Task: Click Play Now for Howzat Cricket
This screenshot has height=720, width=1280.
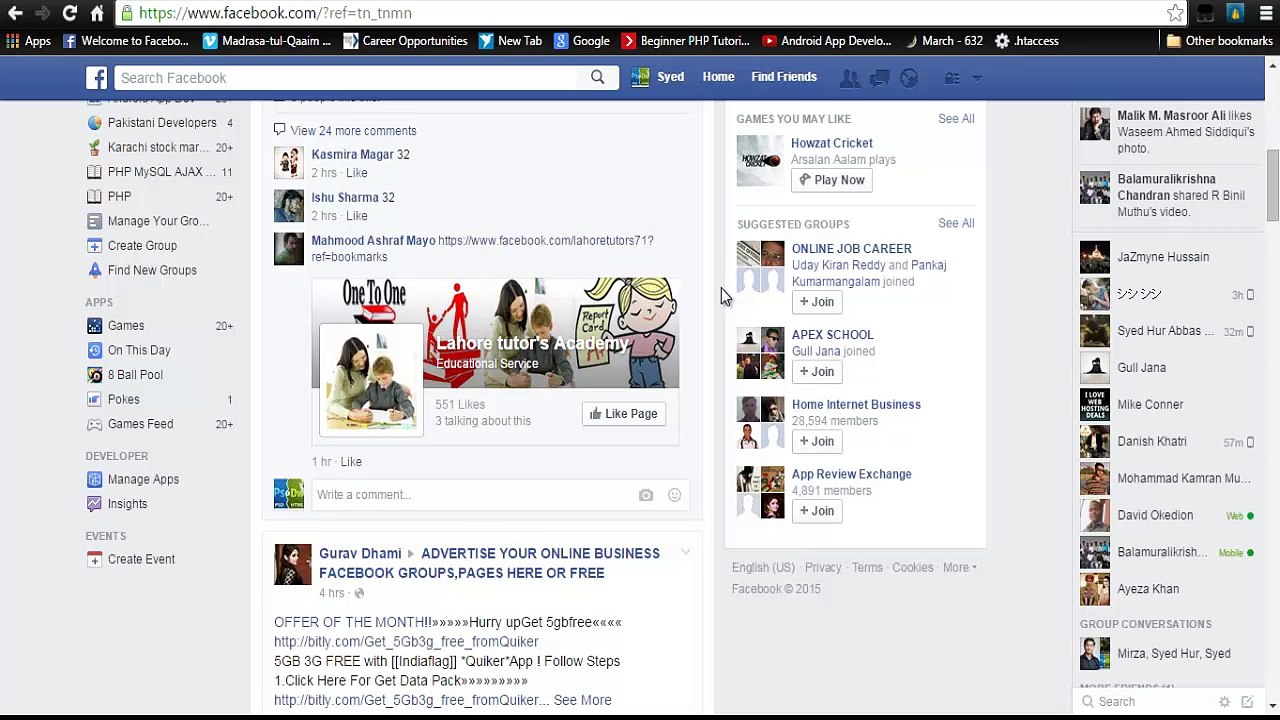Action: click(x=832, y=180)
